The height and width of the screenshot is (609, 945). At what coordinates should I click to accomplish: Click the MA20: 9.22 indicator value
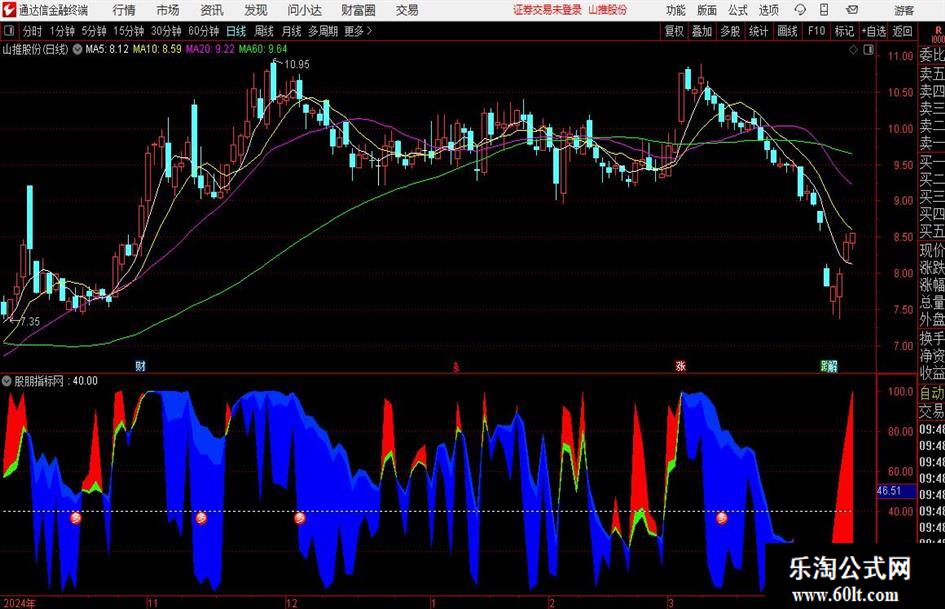pos(210,49)
